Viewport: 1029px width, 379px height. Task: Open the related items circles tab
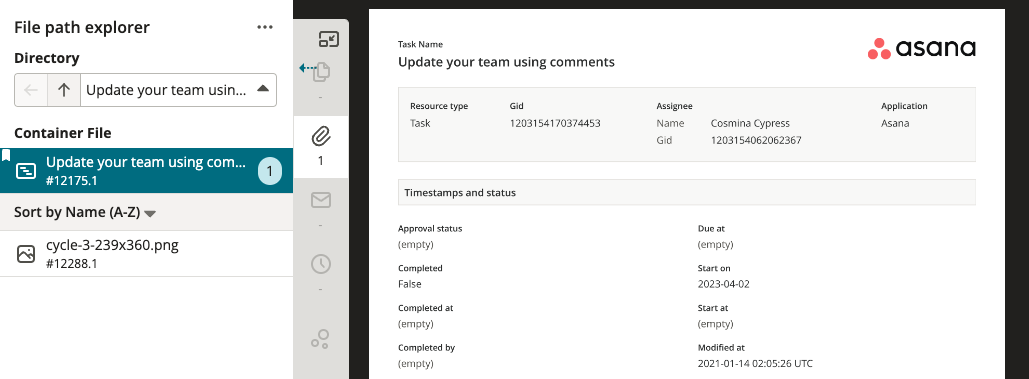pyautogui.click(x=320, y=339)
